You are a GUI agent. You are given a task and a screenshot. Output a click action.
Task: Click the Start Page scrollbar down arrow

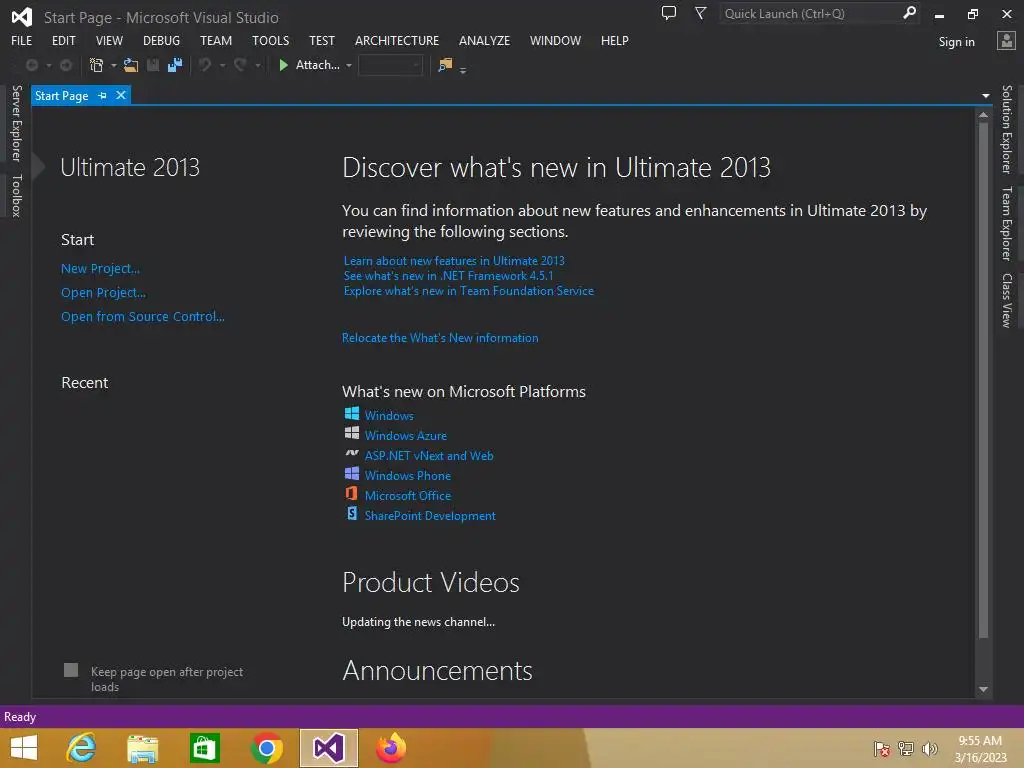983,689
